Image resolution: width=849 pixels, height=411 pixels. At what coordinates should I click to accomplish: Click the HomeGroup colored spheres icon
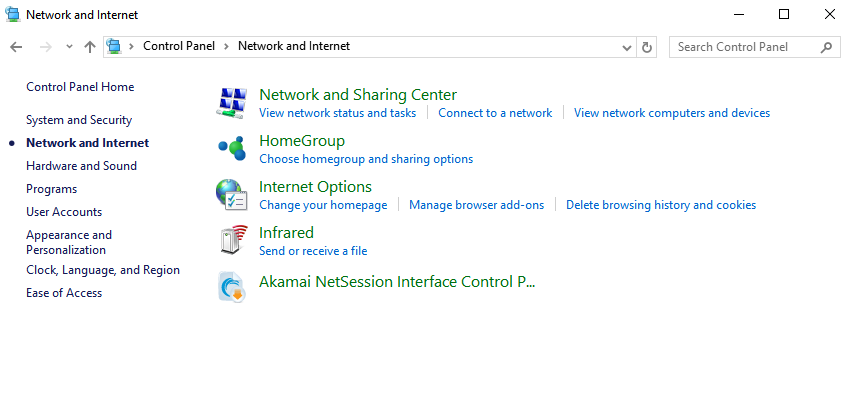point(232,148)
